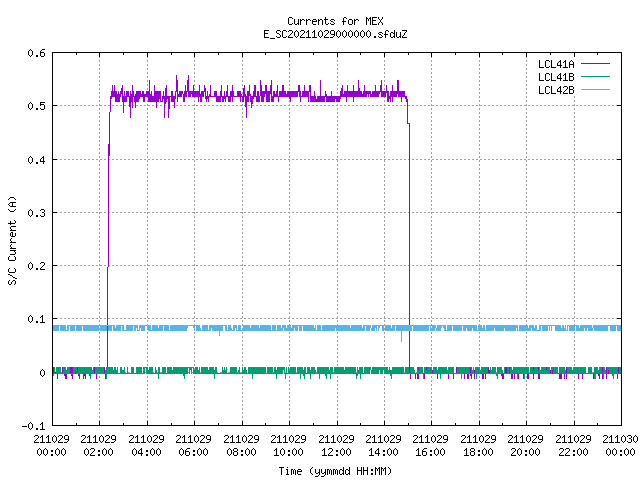
Task: Click the 0.6 y-axis tick label
Action: point(36,53)
